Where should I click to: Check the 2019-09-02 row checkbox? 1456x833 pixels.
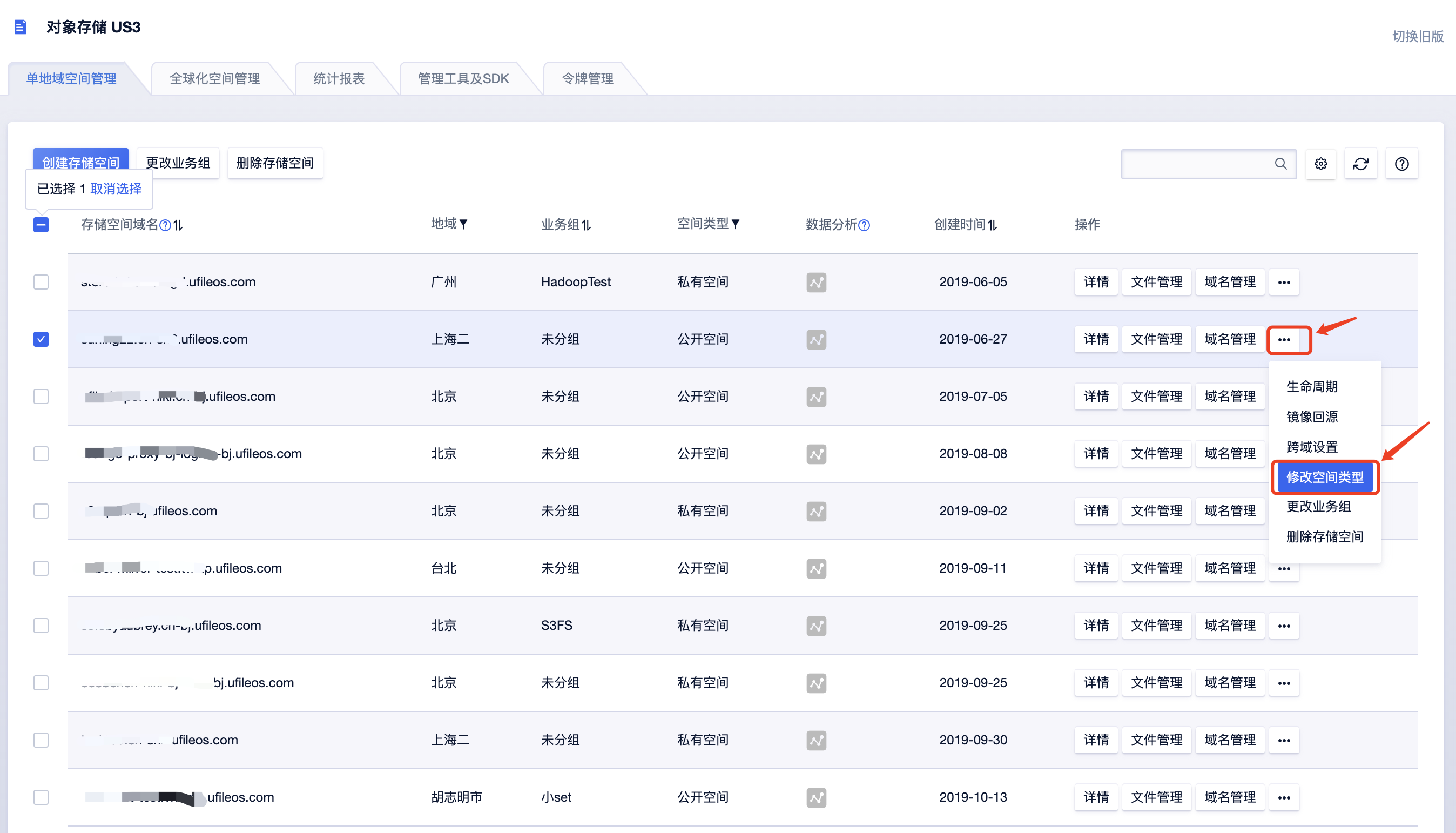[x=41, y=511]
